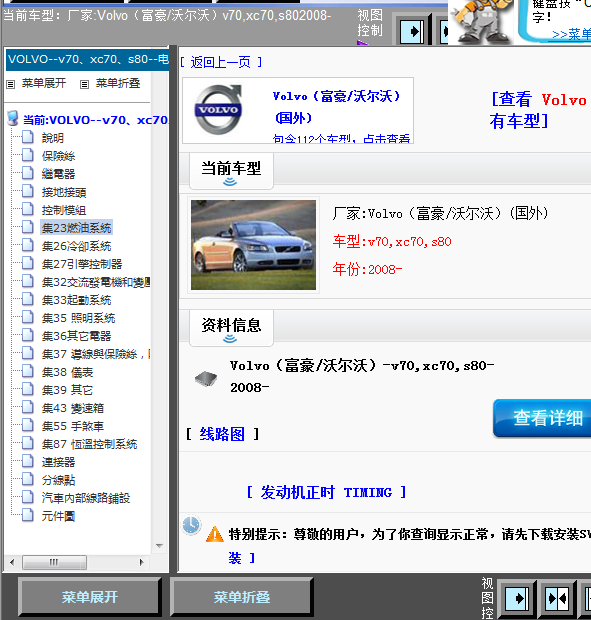Open the 保險絲 fuse entry

pyautogui.click(x=58, y=156)
